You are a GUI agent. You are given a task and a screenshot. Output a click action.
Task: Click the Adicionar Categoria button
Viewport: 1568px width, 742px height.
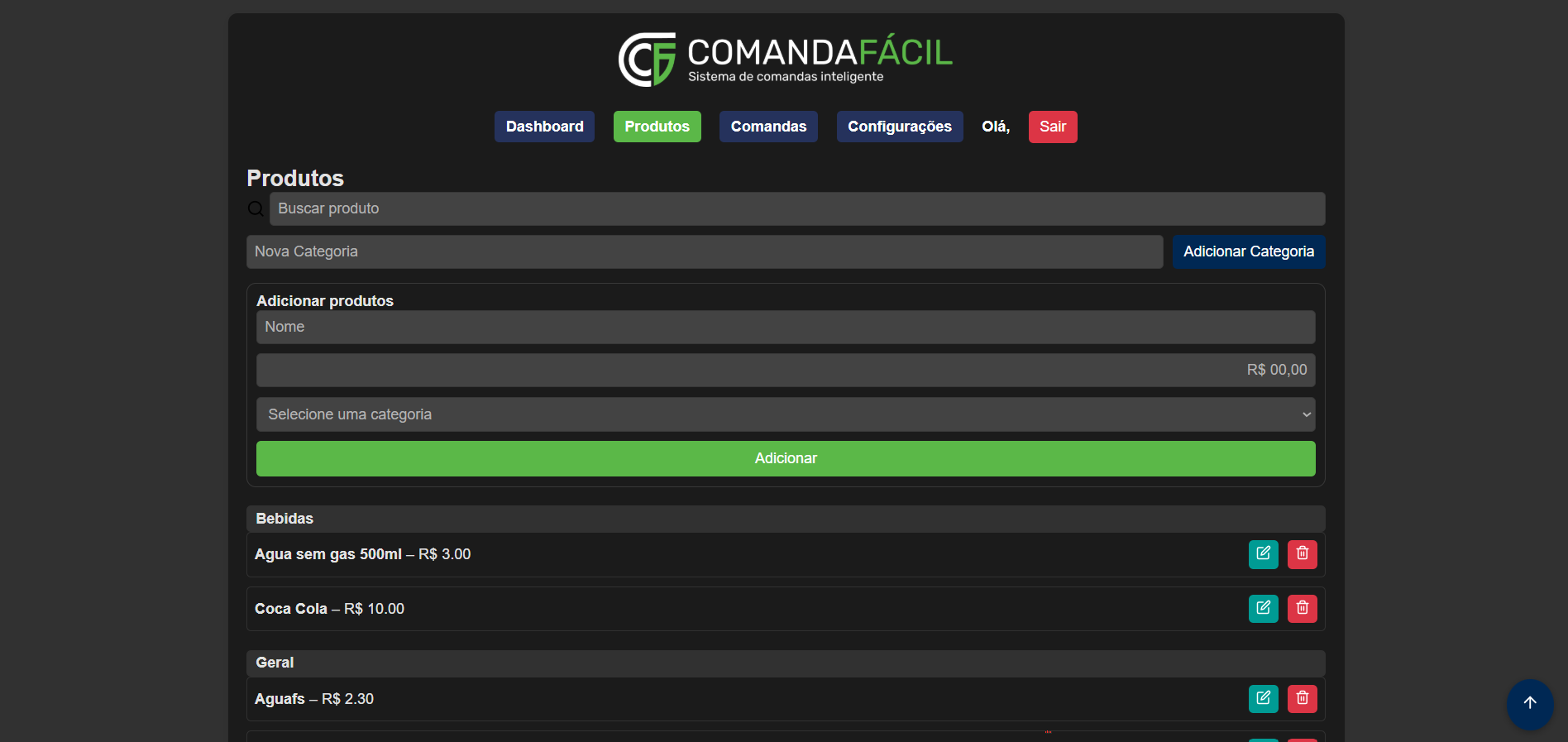pos(1248,252)
